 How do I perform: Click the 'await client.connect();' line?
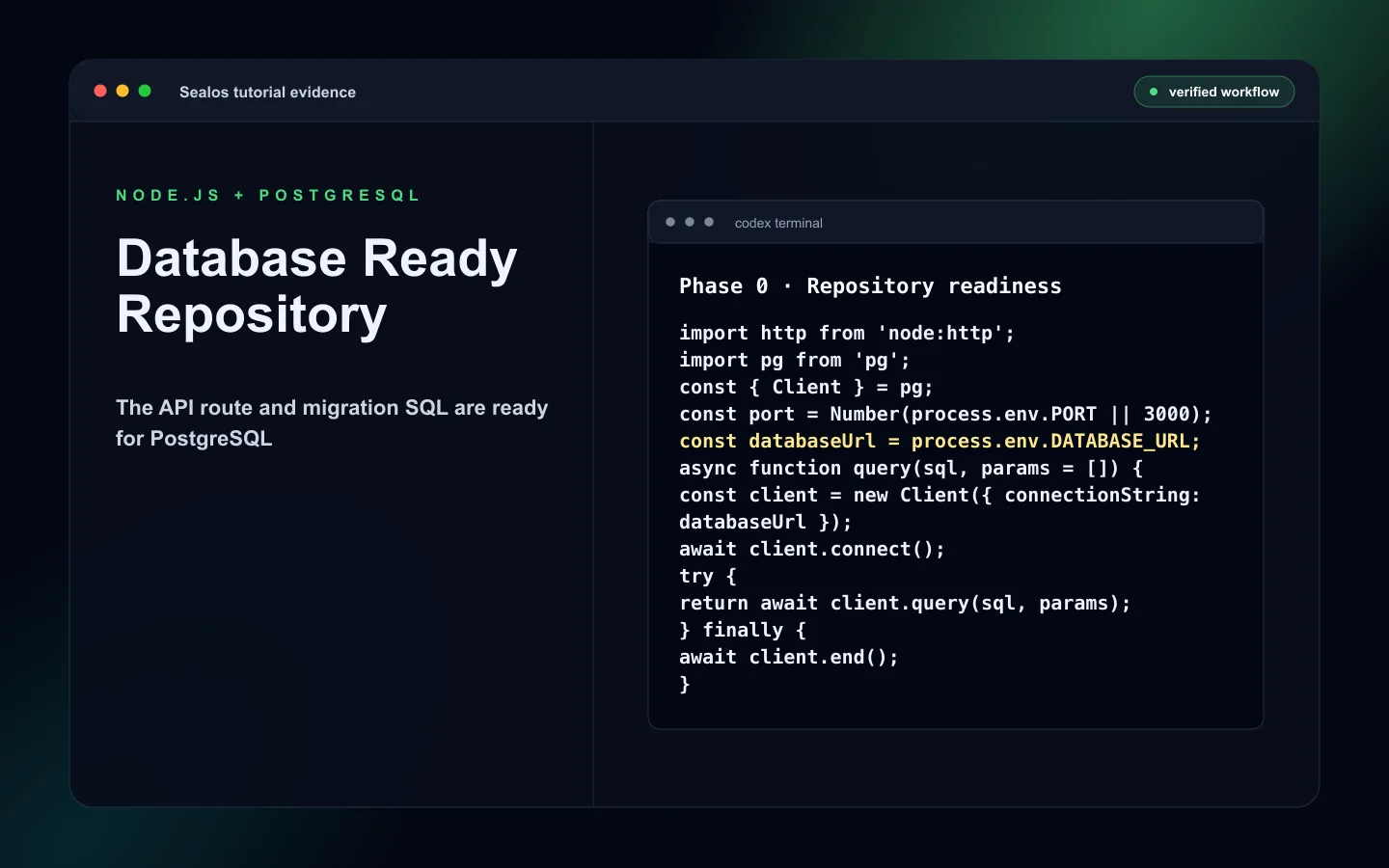tap(812, 549)
